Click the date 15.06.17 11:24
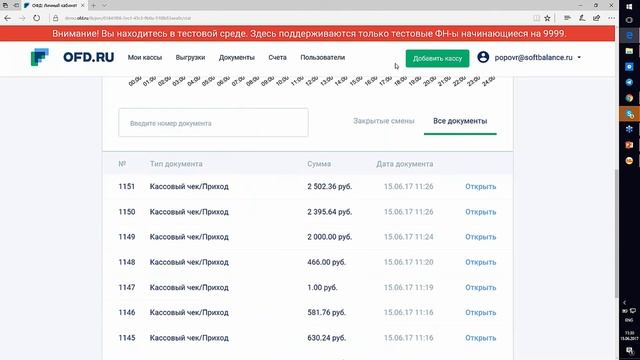Viewport: 640px width, 360px height. pos(409,237)
